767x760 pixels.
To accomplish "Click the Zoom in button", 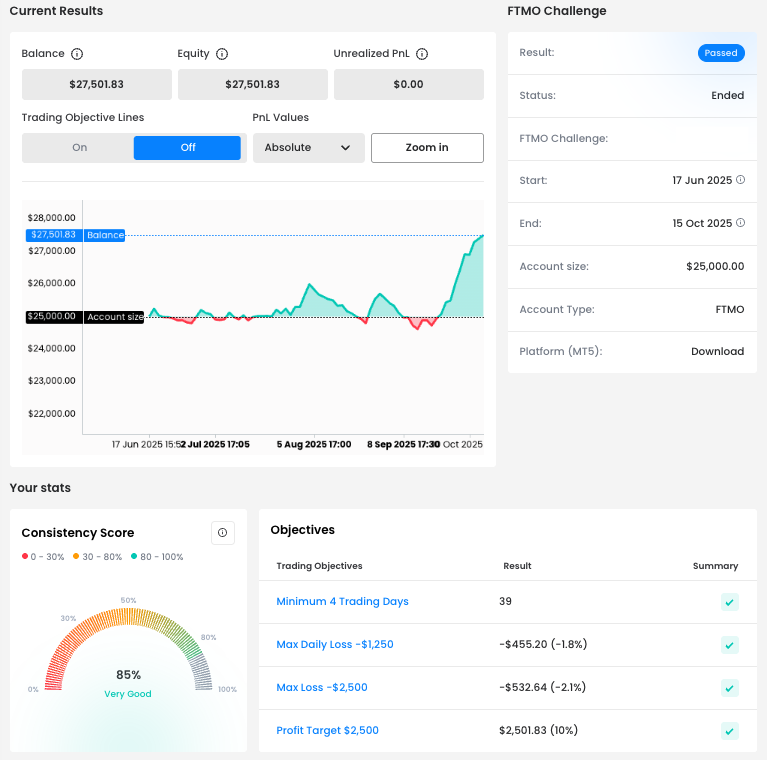I will tap(427, 148).
